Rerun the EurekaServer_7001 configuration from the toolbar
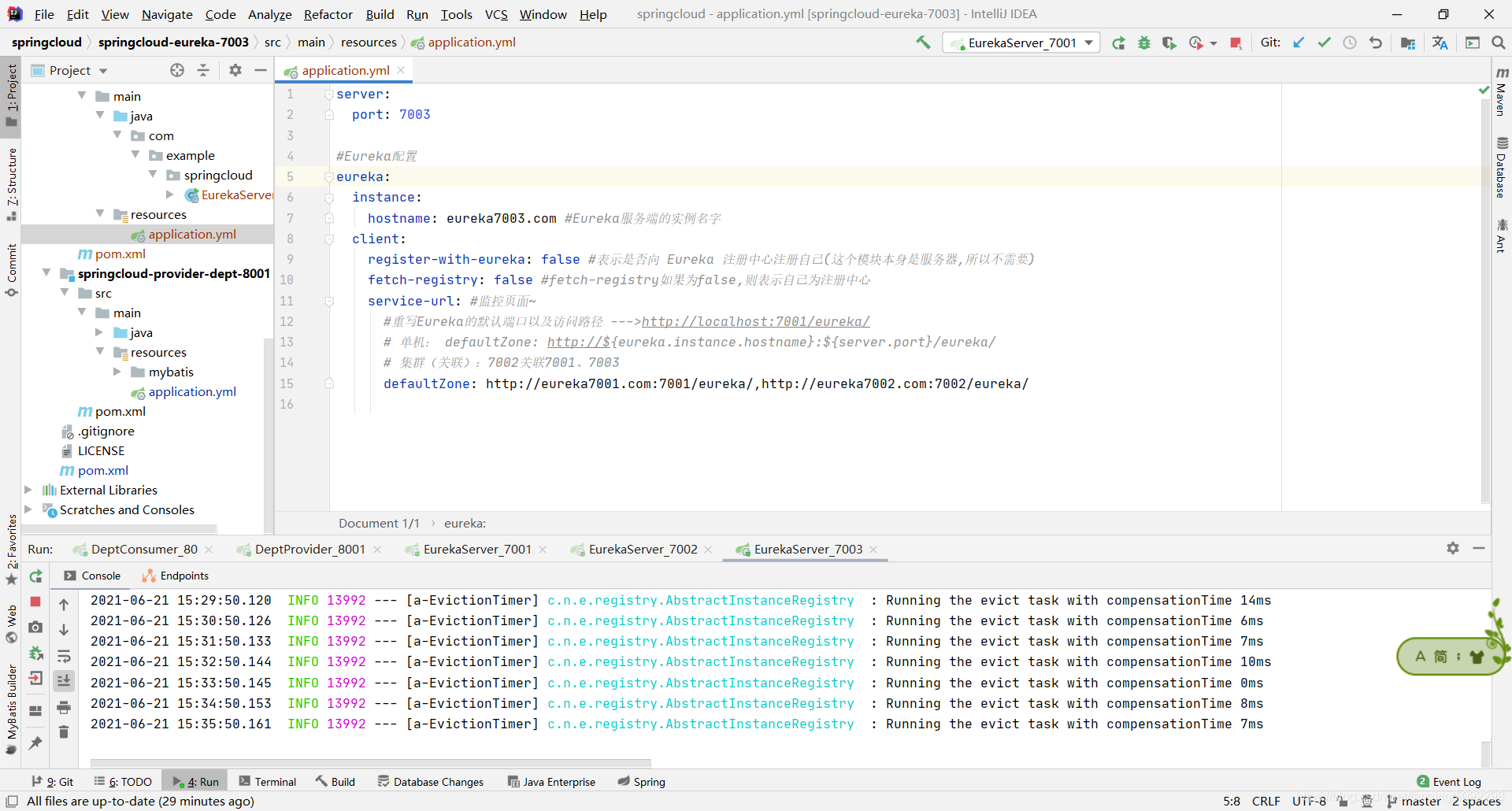 point(1118,43)
